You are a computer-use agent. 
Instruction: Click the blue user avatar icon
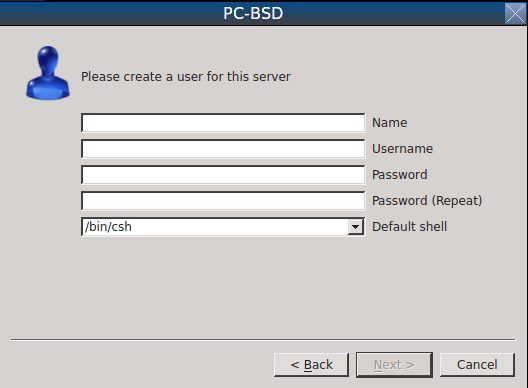pyautogui.click(x=48, y=73)
